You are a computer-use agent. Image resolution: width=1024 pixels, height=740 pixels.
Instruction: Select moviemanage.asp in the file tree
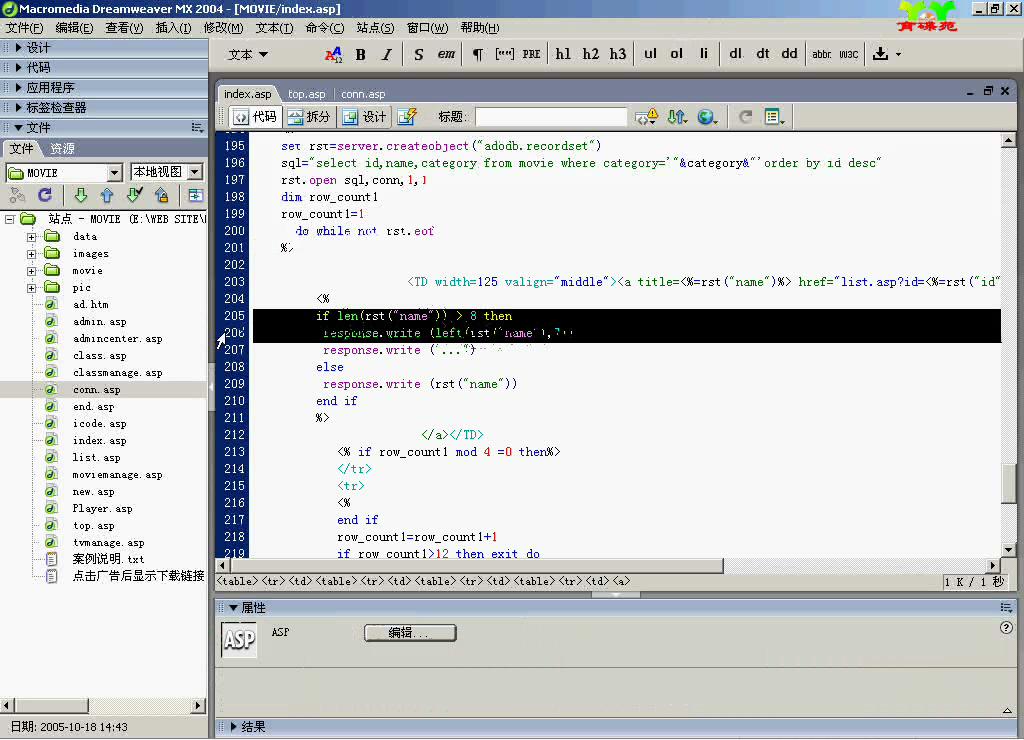pos(118,474)
